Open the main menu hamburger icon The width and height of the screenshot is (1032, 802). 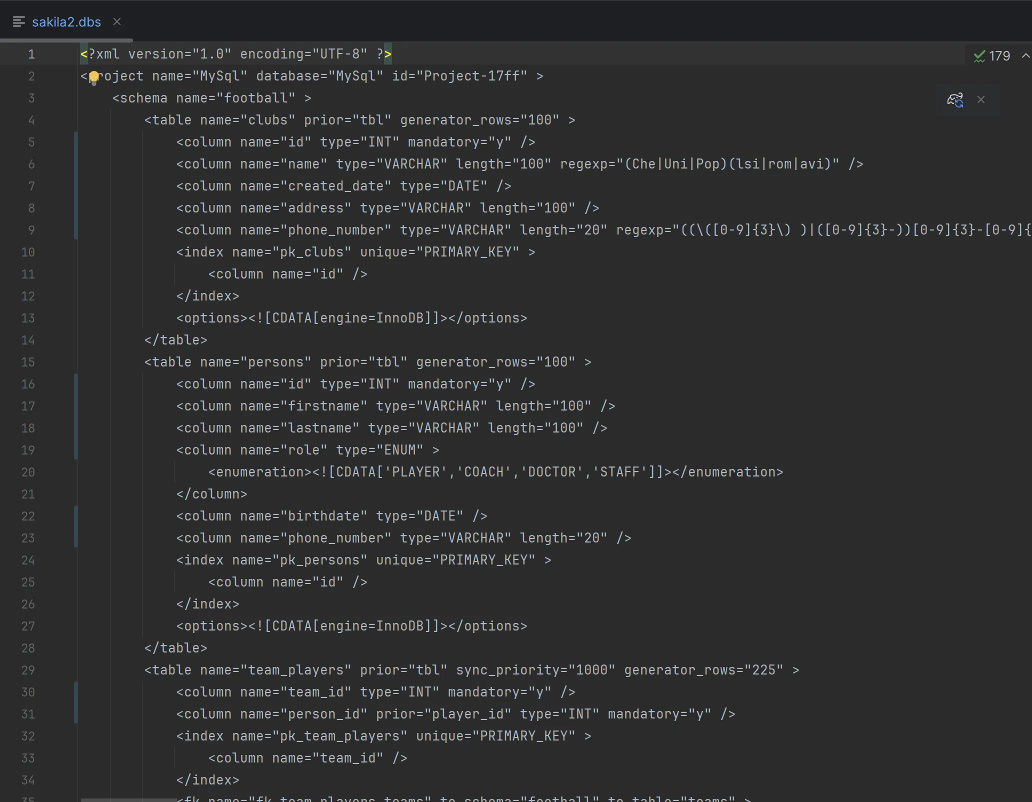click(18, 20)
